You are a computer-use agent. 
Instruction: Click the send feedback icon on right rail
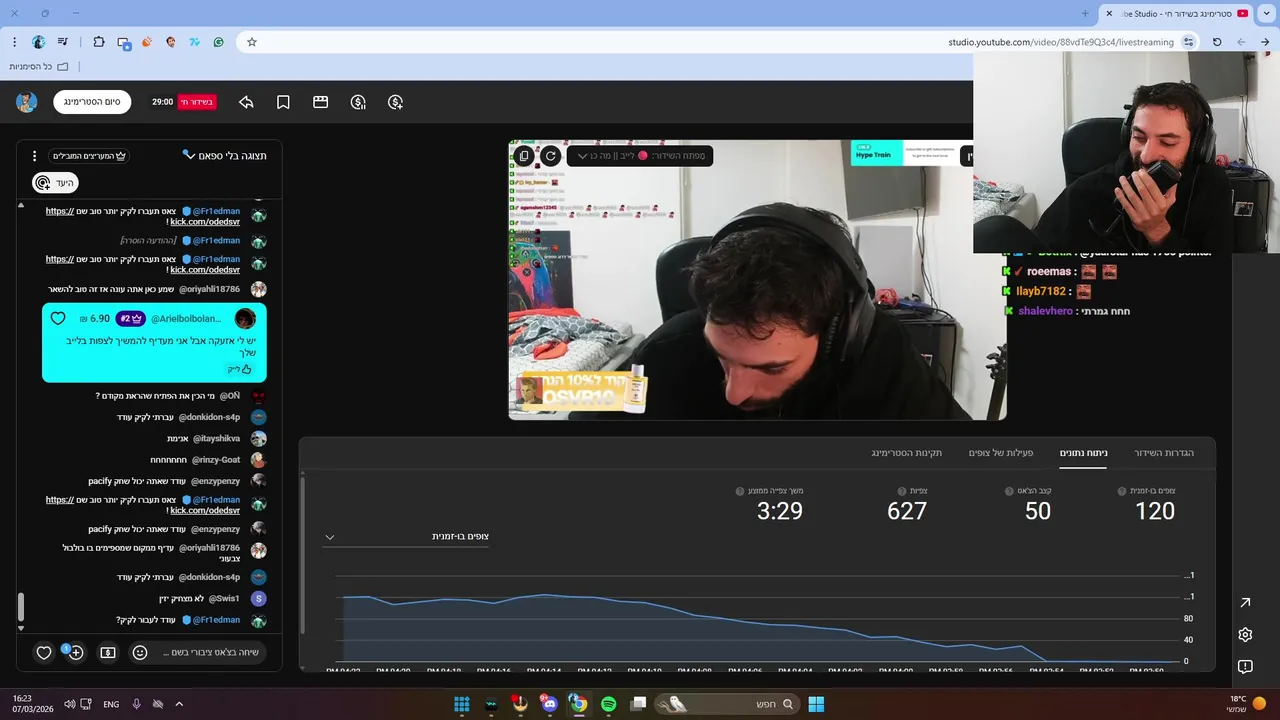pos(1245,667)
